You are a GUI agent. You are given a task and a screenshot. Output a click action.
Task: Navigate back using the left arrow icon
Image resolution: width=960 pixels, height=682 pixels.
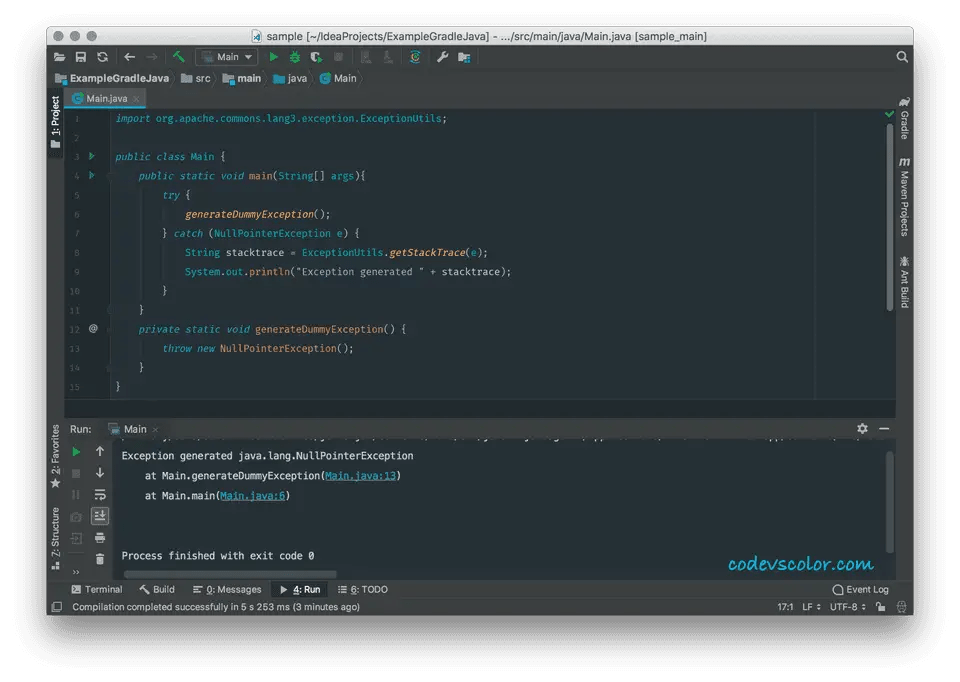[129, 57]
